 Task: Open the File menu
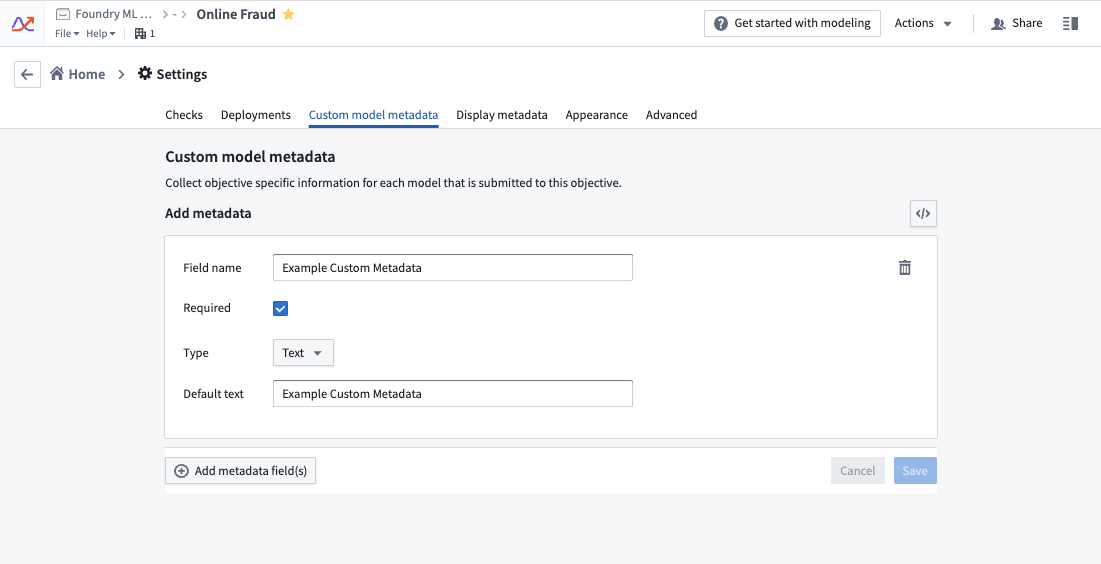tap(67, 34)
